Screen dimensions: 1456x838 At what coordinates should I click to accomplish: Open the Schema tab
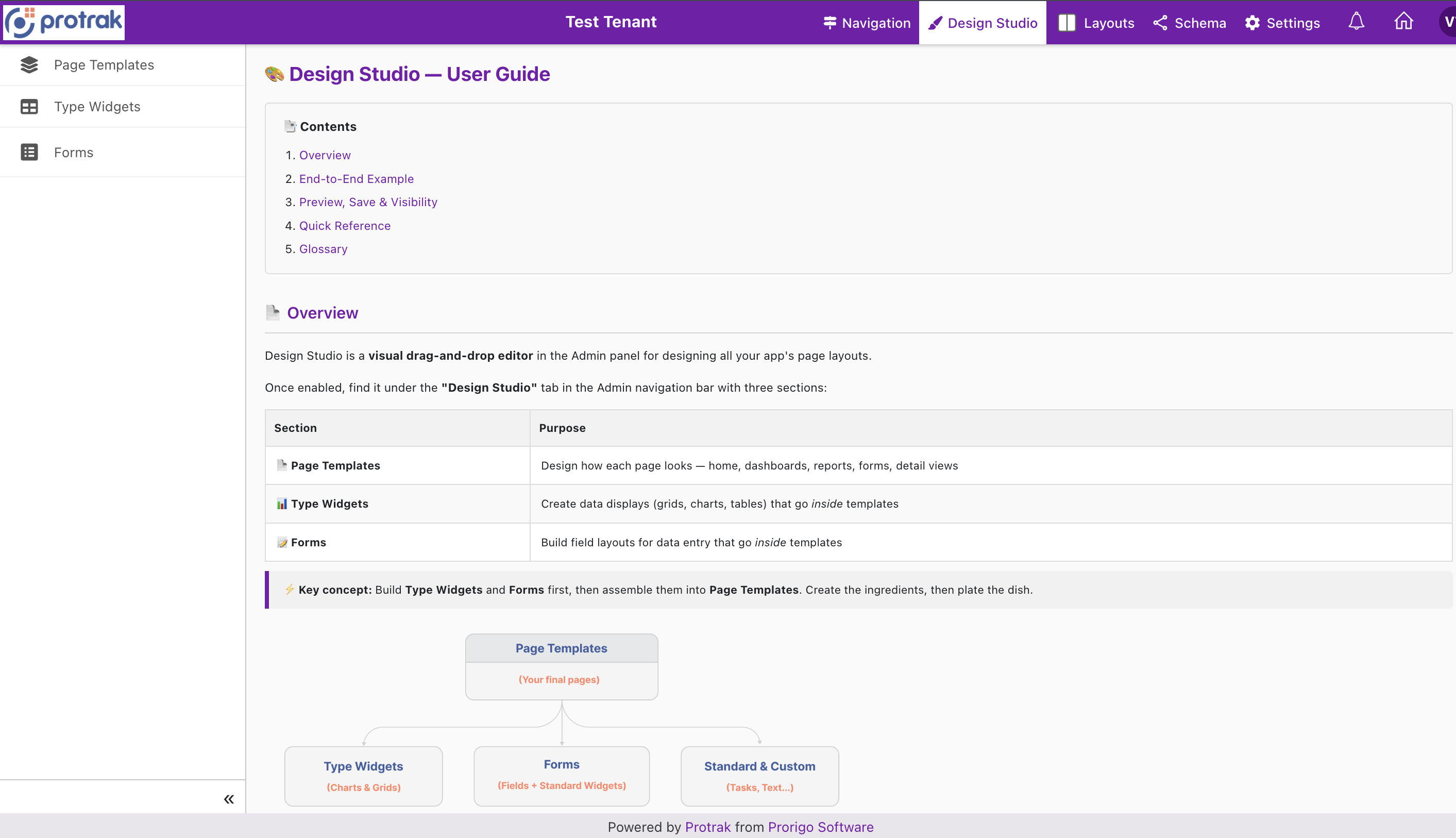(1189, 23)
